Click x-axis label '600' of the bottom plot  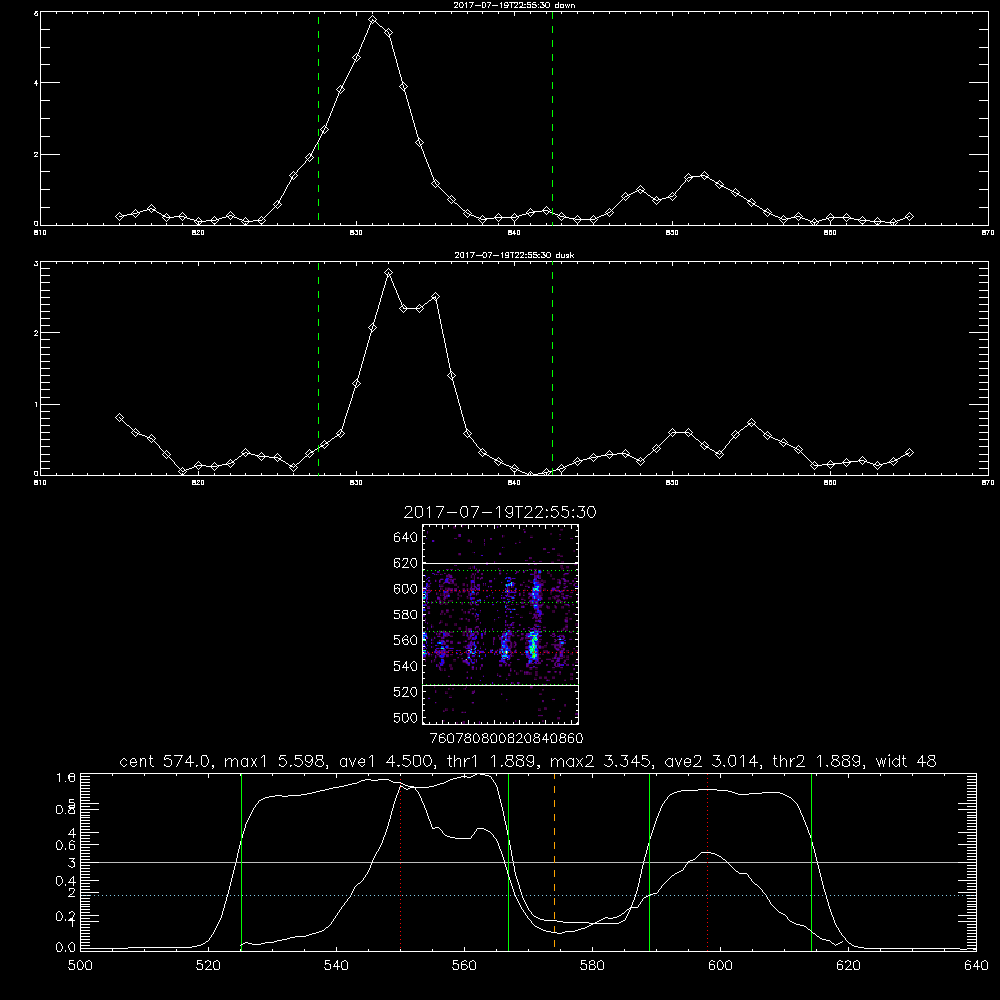pyautogui.click(x=720, y=965)
